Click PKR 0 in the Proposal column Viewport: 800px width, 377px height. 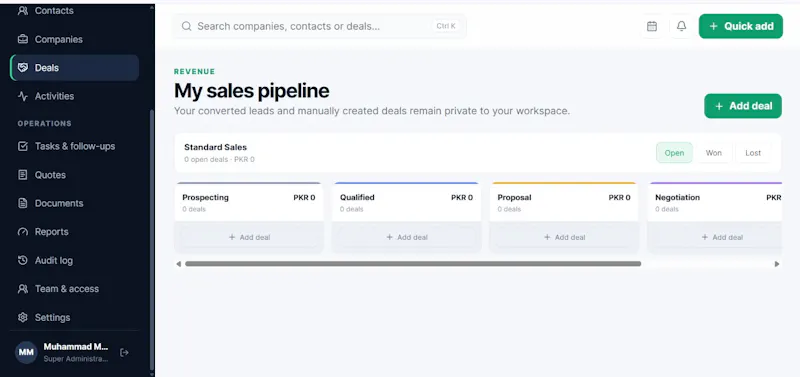click(619, 197)
